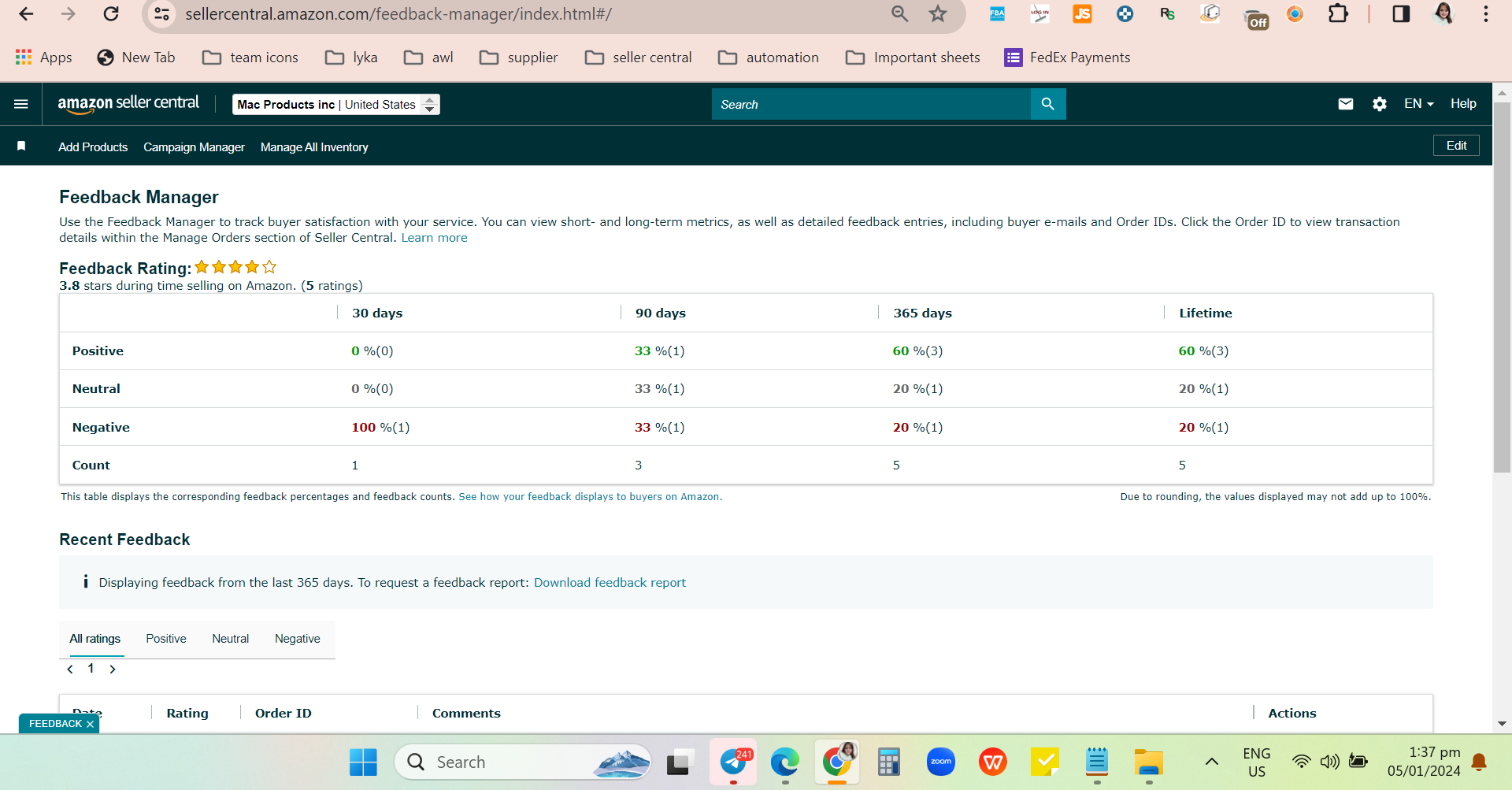Screen dimensions: 1512x790
Task: Open Calculator from the taskbar
Action: click(888, 762)
